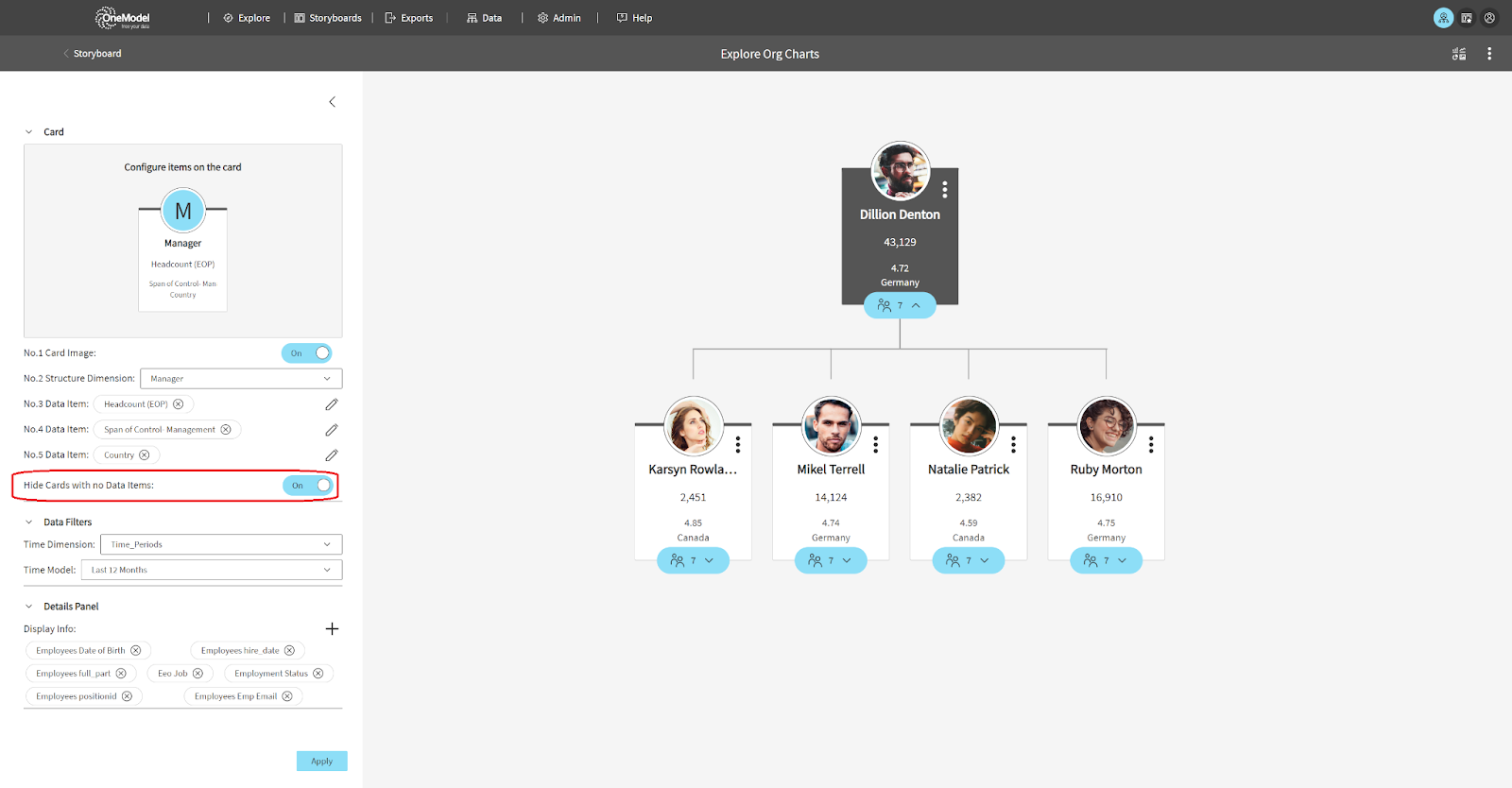Remove Span of Control Management data item
This screenshot has height=788, width=1512.
(226, 430)
